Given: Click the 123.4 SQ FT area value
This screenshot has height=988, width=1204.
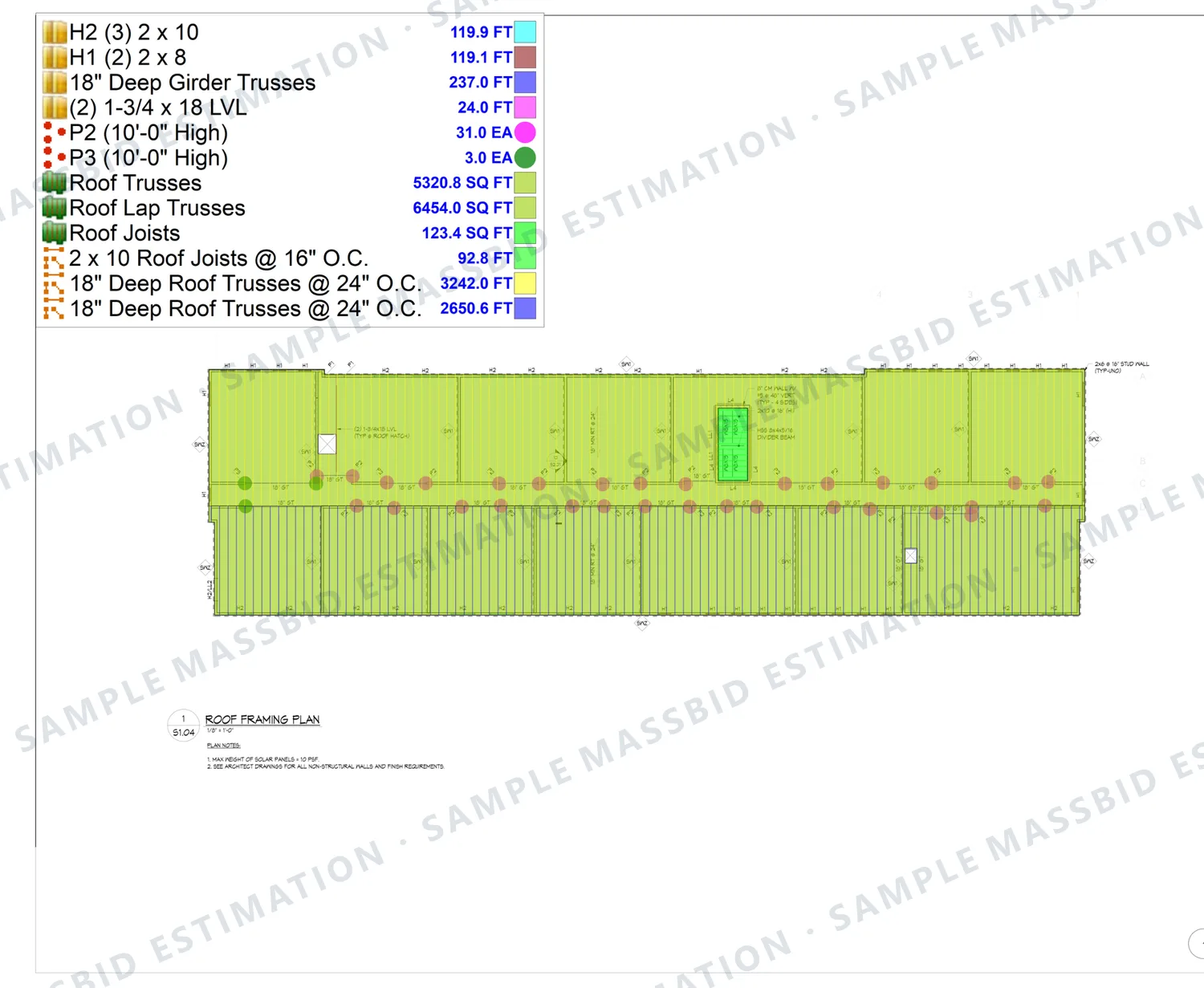Looking at the screenshot, I should pos(467,233).
